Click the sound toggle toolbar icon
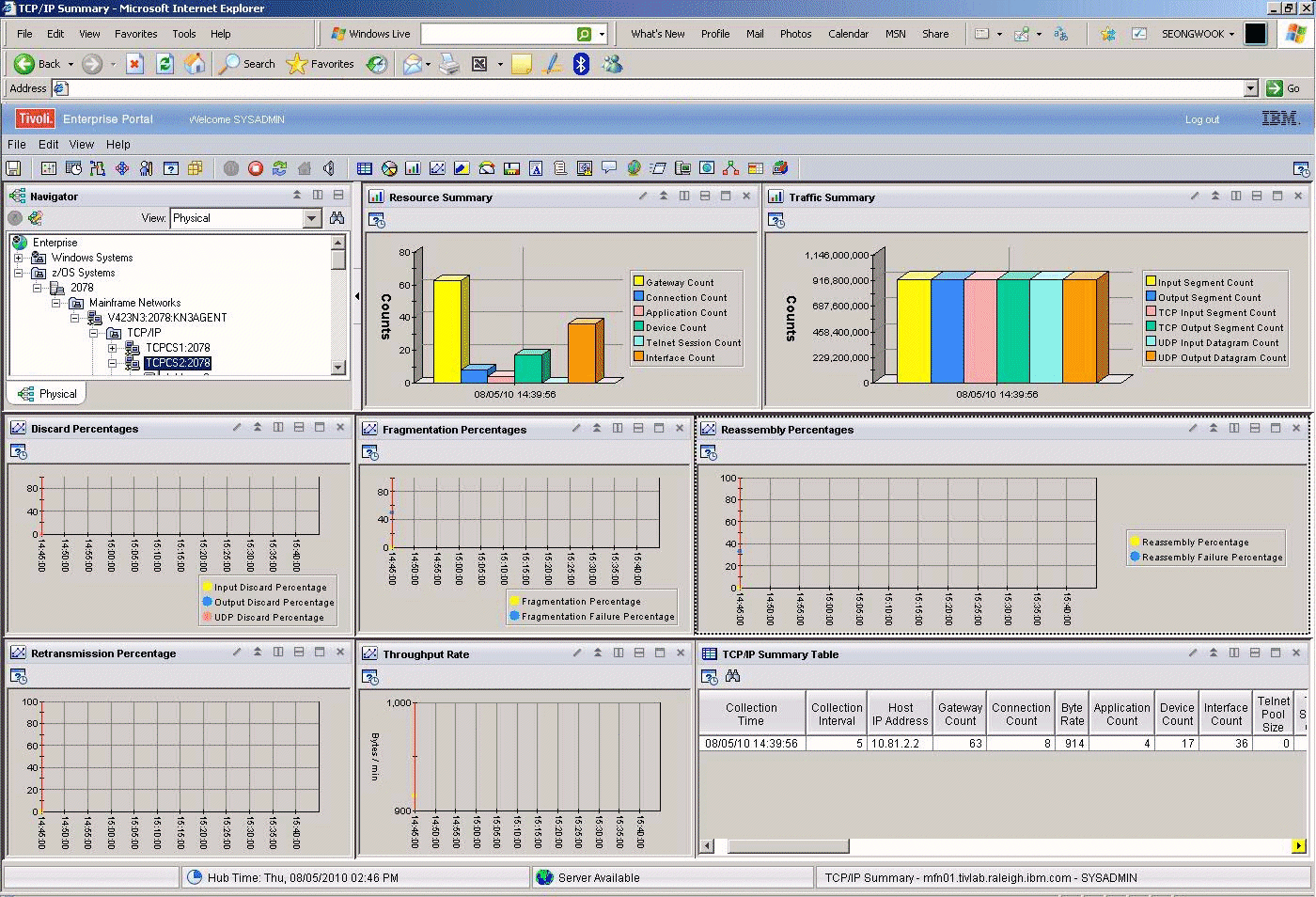Image resolution: width=1316 pixels, height=897 pixels. click(328, 168)
